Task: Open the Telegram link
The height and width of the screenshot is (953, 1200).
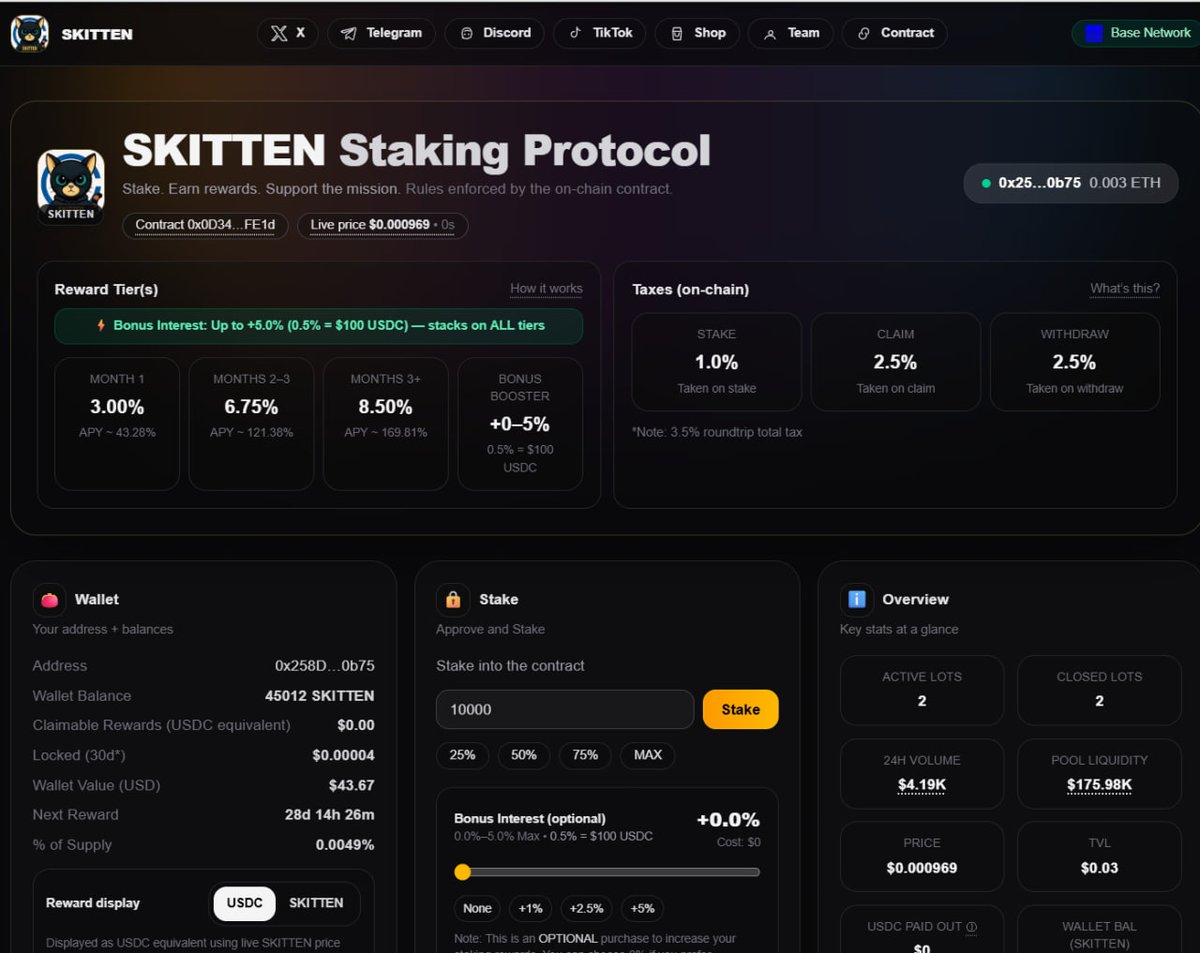Action: click(381, 33)
